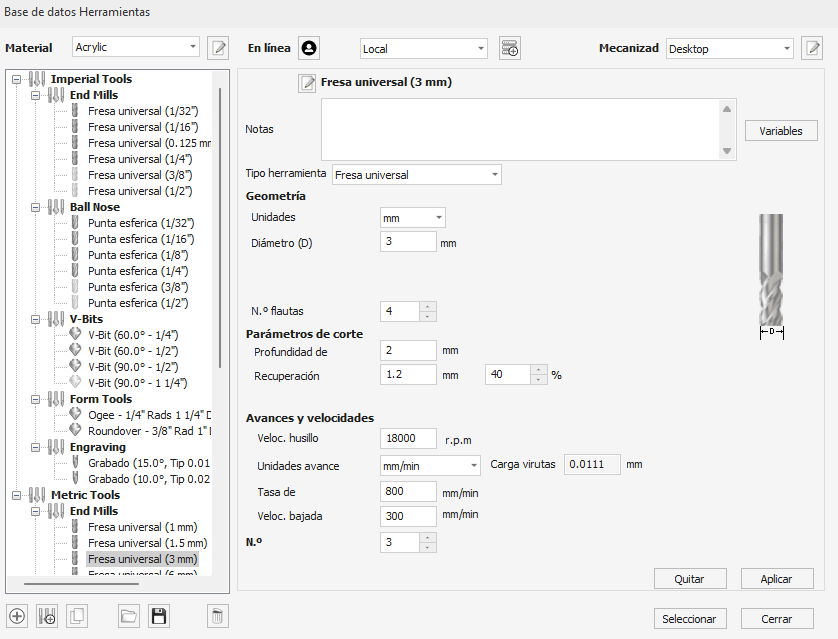The height and width of the screenshot is (639, 838).
Task: Click the Aplicar button
Action: [x=777, y=579]
